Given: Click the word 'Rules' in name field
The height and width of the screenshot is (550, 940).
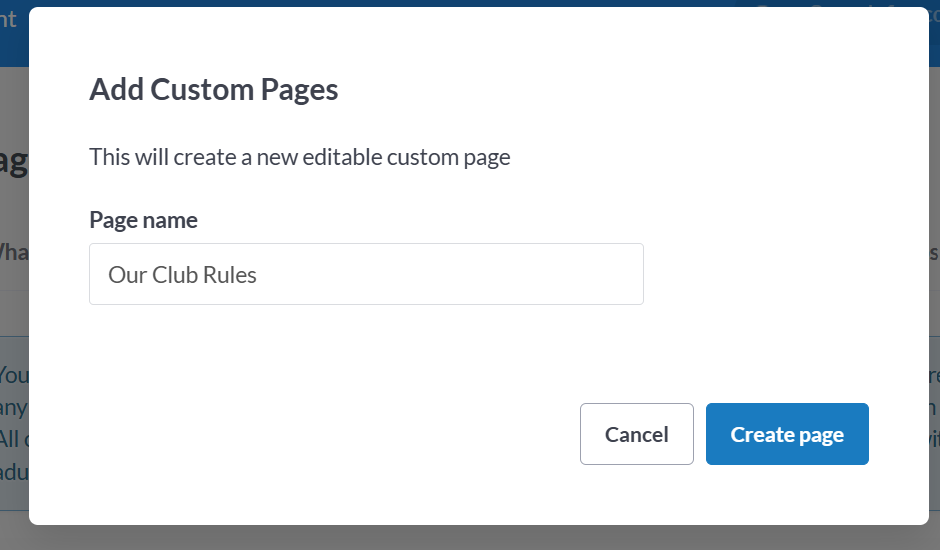Looking at the screenshot, I should pos(231,274).
